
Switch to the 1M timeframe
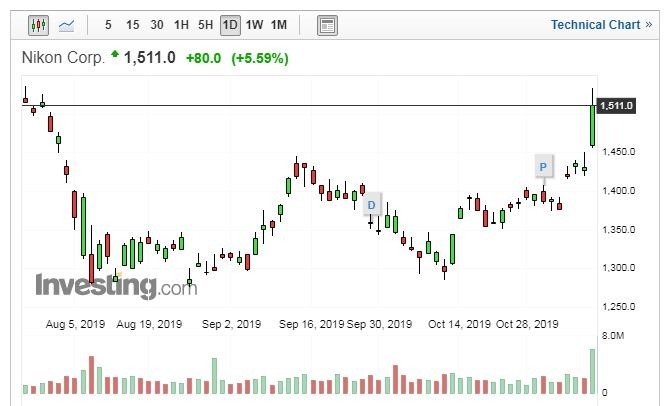pyautogui.click(x=279, y=25)
